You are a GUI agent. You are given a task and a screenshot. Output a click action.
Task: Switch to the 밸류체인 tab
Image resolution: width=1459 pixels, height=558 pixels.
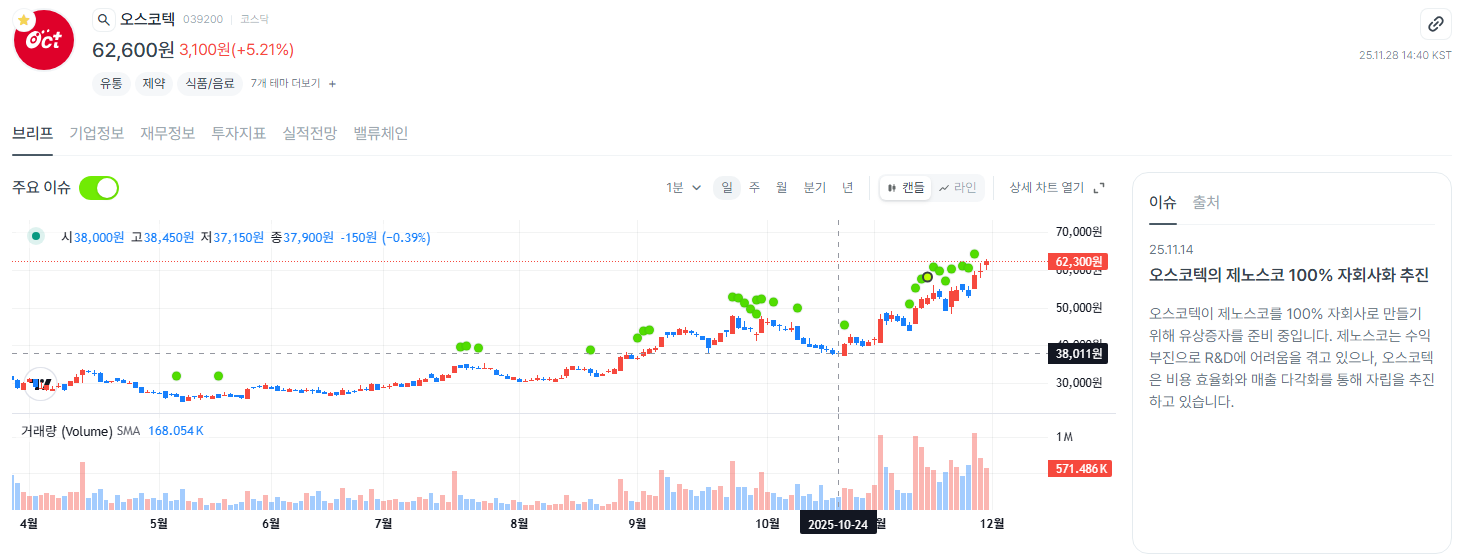(x=381, y=133)
